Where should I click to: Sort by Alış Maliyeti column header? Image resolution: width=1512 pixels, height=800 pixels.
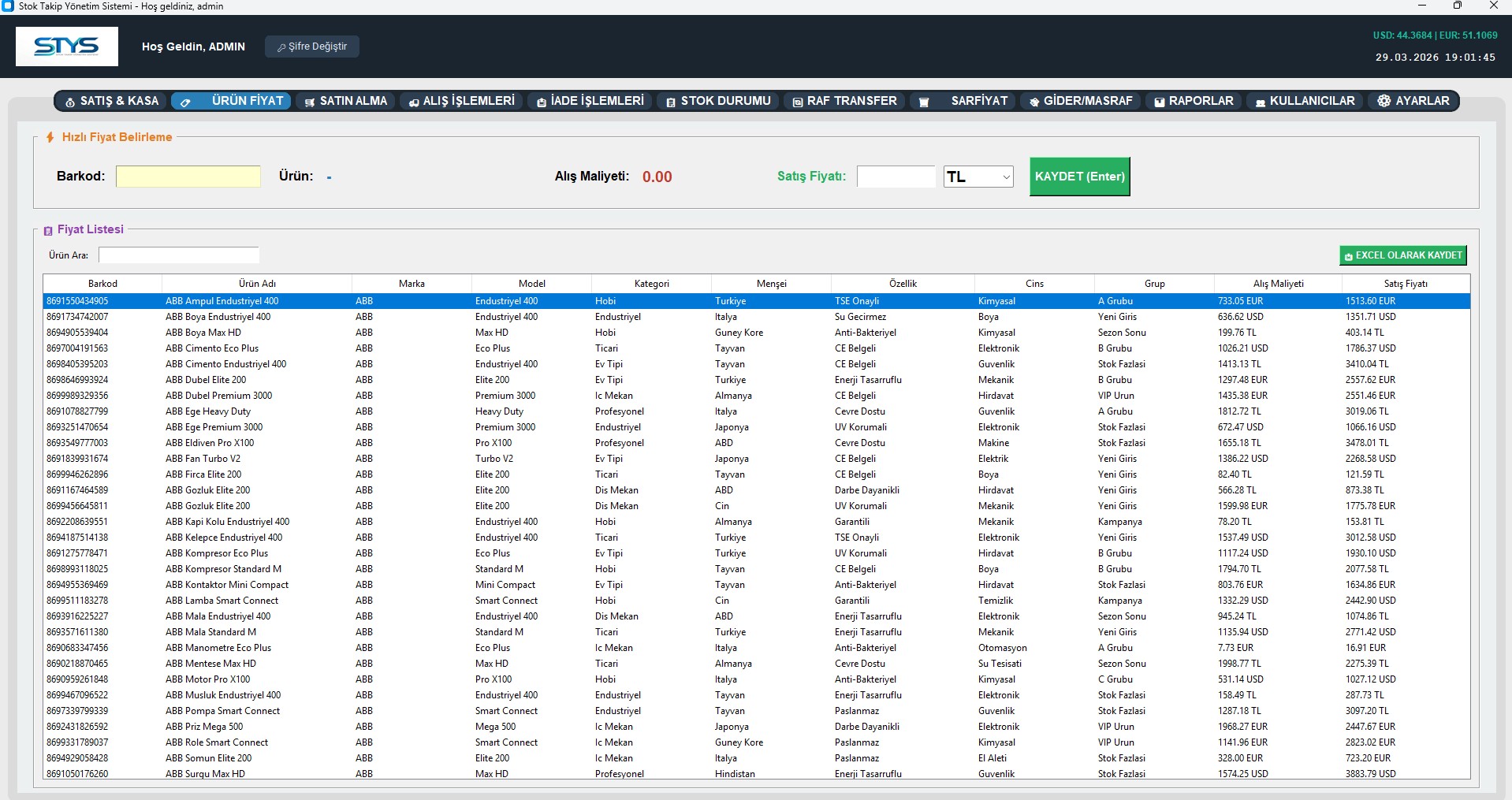point(1278,284)
